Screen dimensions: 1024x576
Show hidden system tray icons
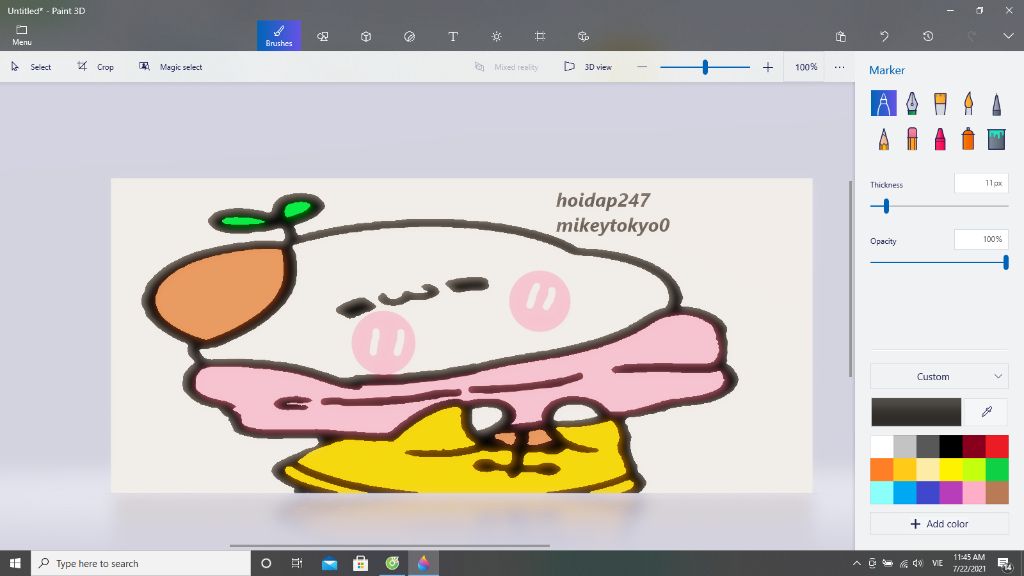coord(856,563)
